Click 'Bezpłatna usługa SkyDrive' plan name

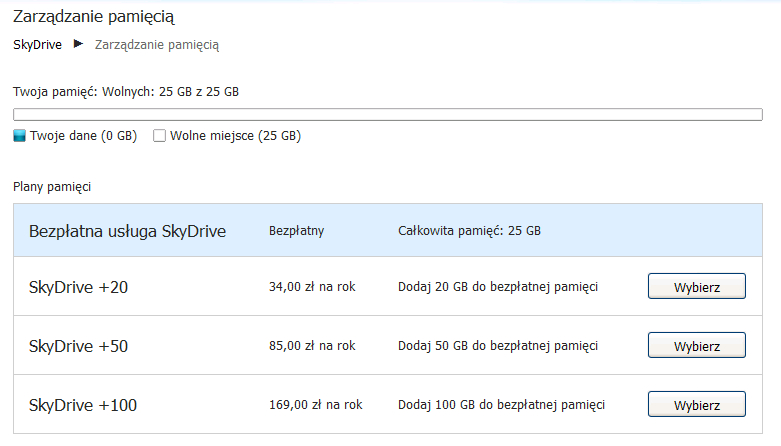point(128,231)
